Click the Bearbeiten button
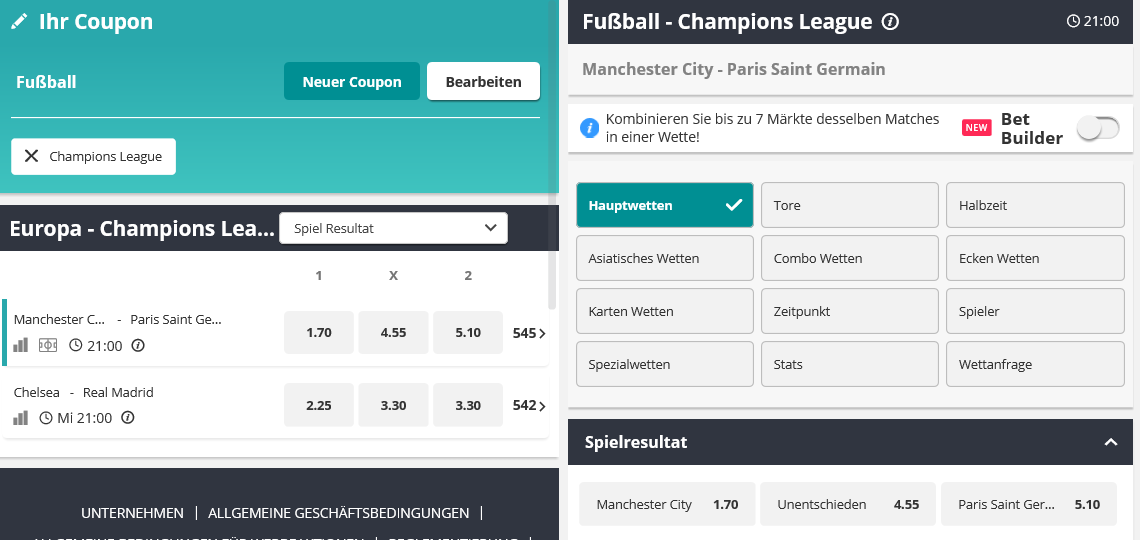 pyautogui.click(x=483, y=81)
